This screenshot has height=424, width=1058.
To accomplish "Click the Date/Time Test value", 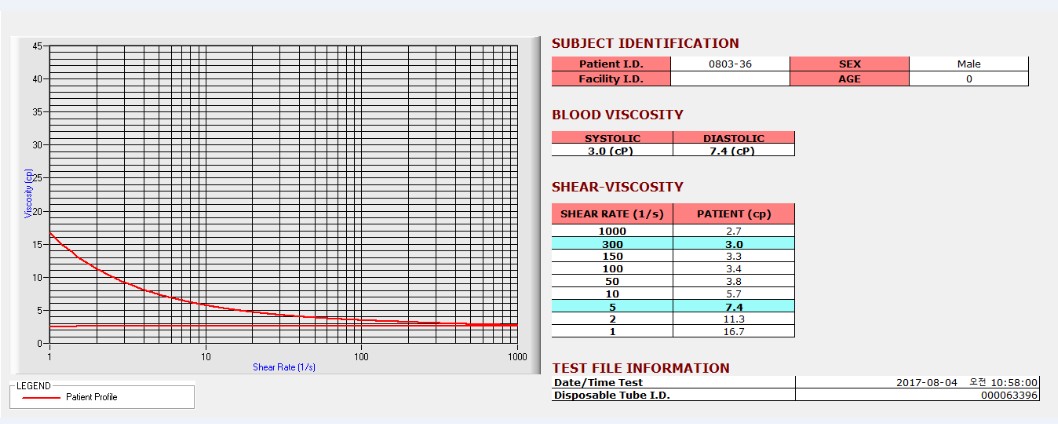I will point(967,382).
